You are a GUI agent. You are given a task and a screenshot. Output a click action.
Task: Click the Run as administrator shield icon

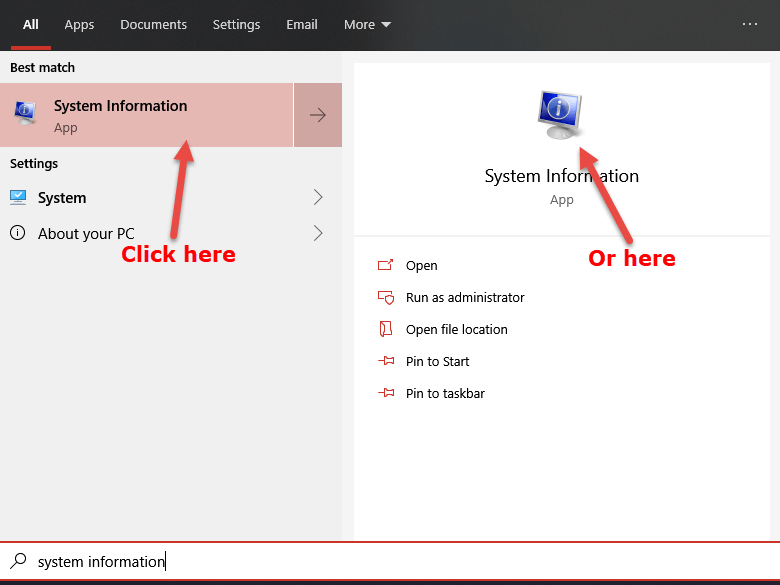click(386, 297)
